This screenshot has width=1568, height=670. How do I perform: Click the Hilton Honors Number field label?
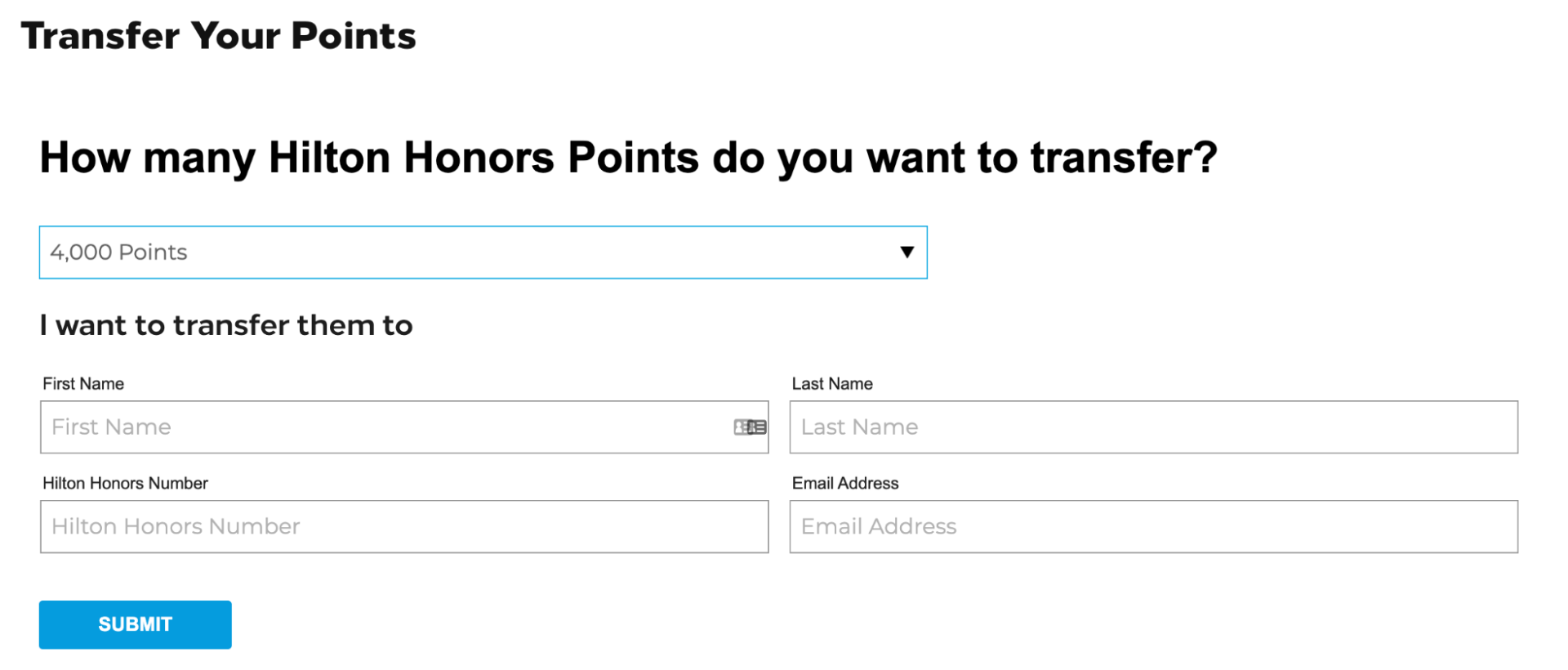[x=125, y=484]
